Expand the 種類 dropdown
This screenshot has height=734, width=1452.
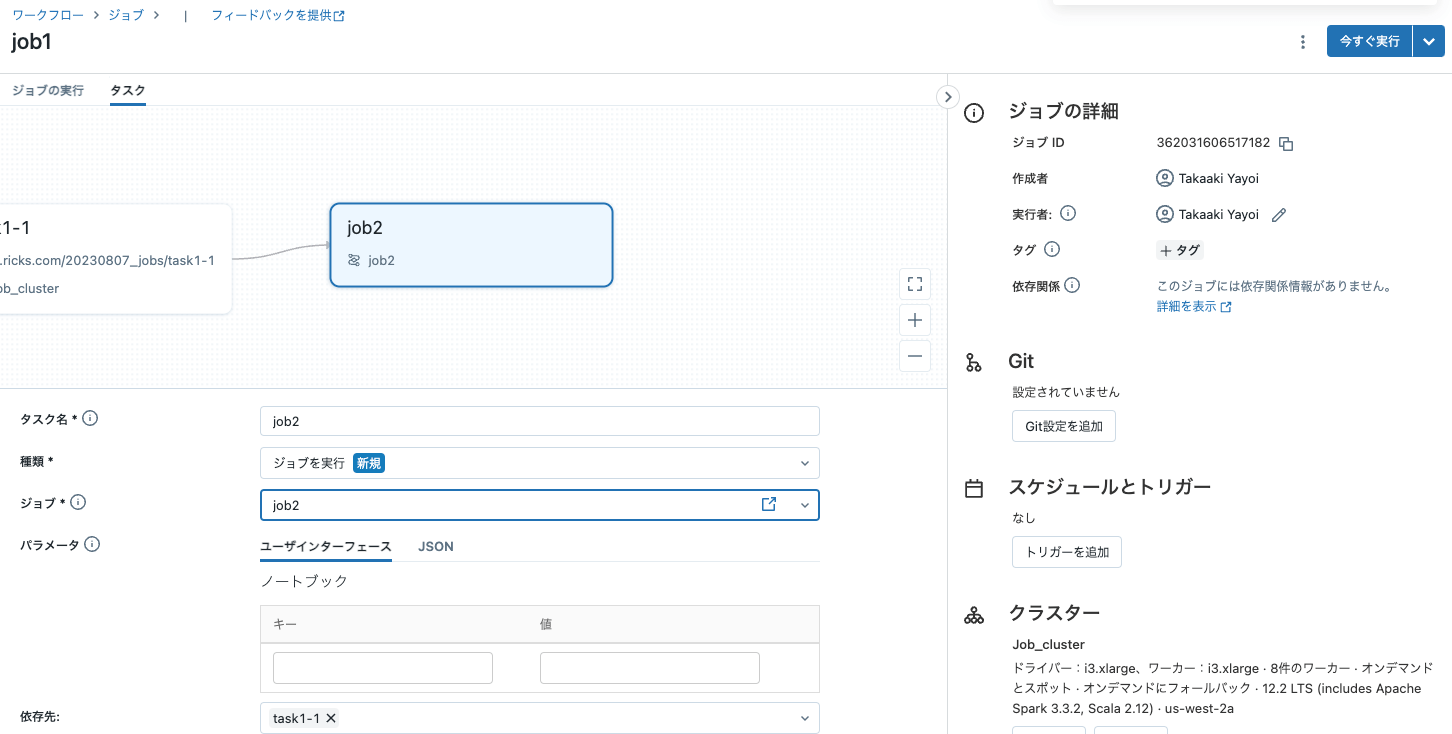804,463
